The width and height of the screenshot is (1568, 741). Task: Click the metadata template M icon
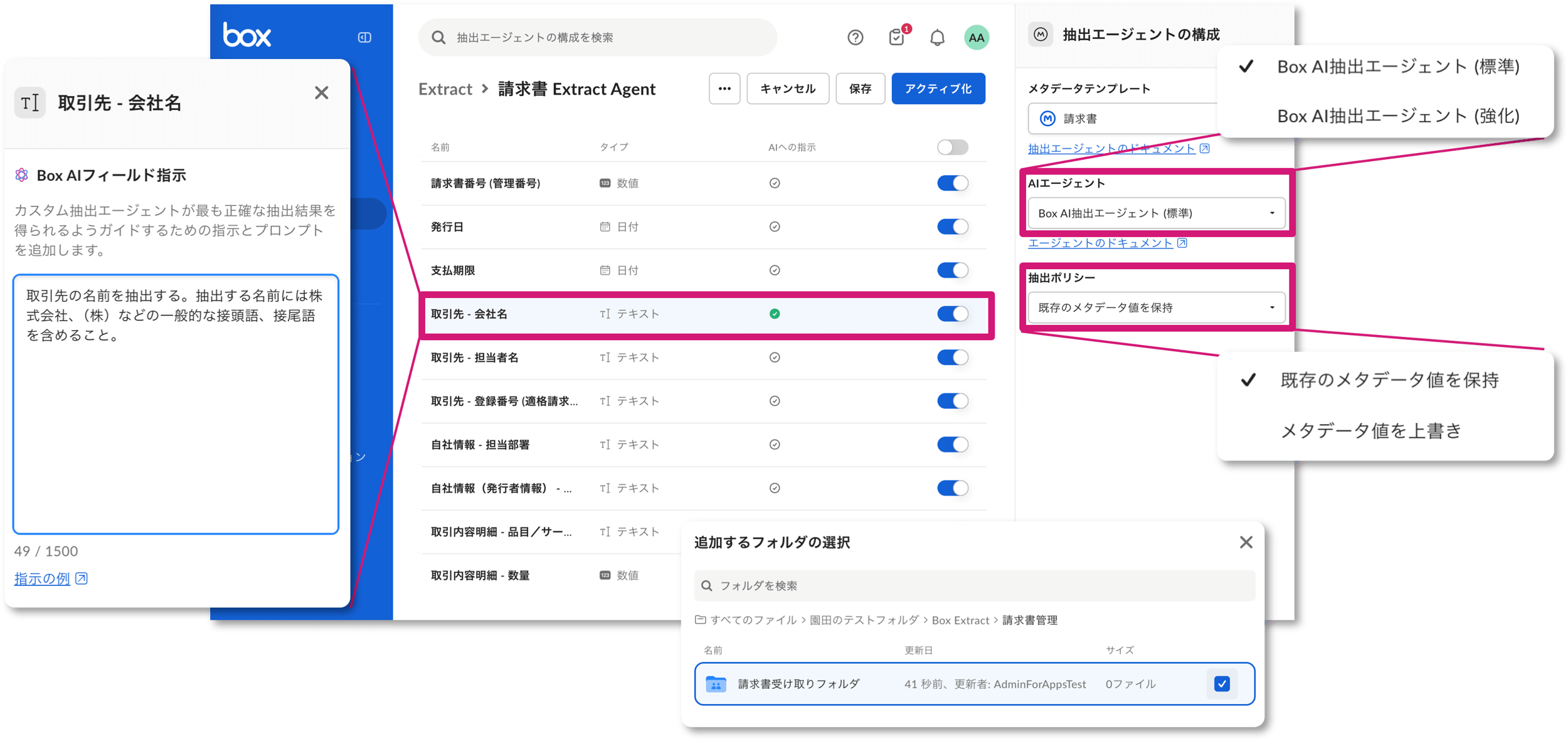[1046, 119]
